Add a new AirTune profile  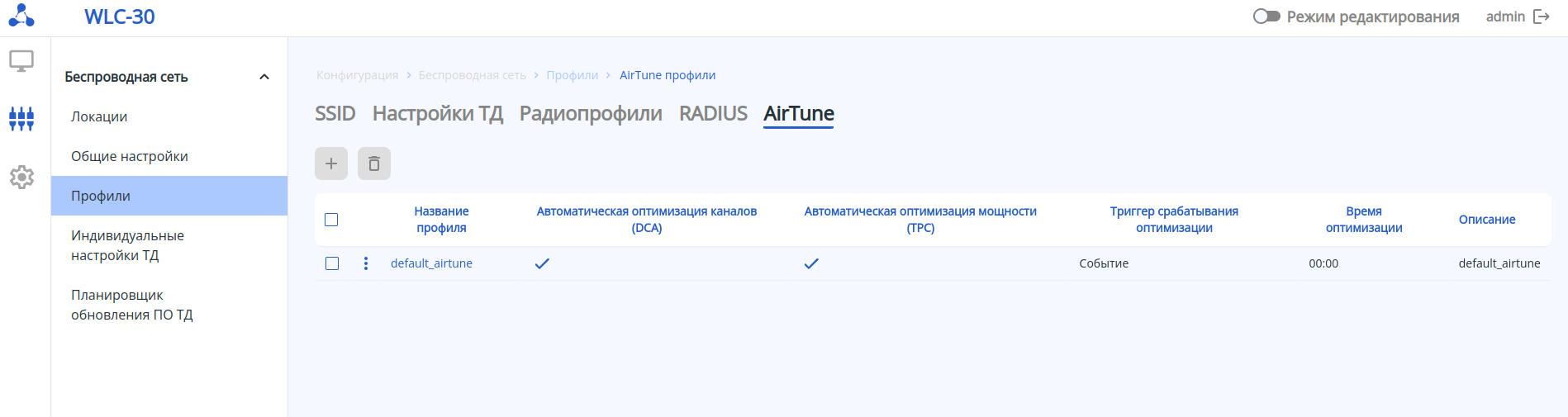(x=331, y=163)
